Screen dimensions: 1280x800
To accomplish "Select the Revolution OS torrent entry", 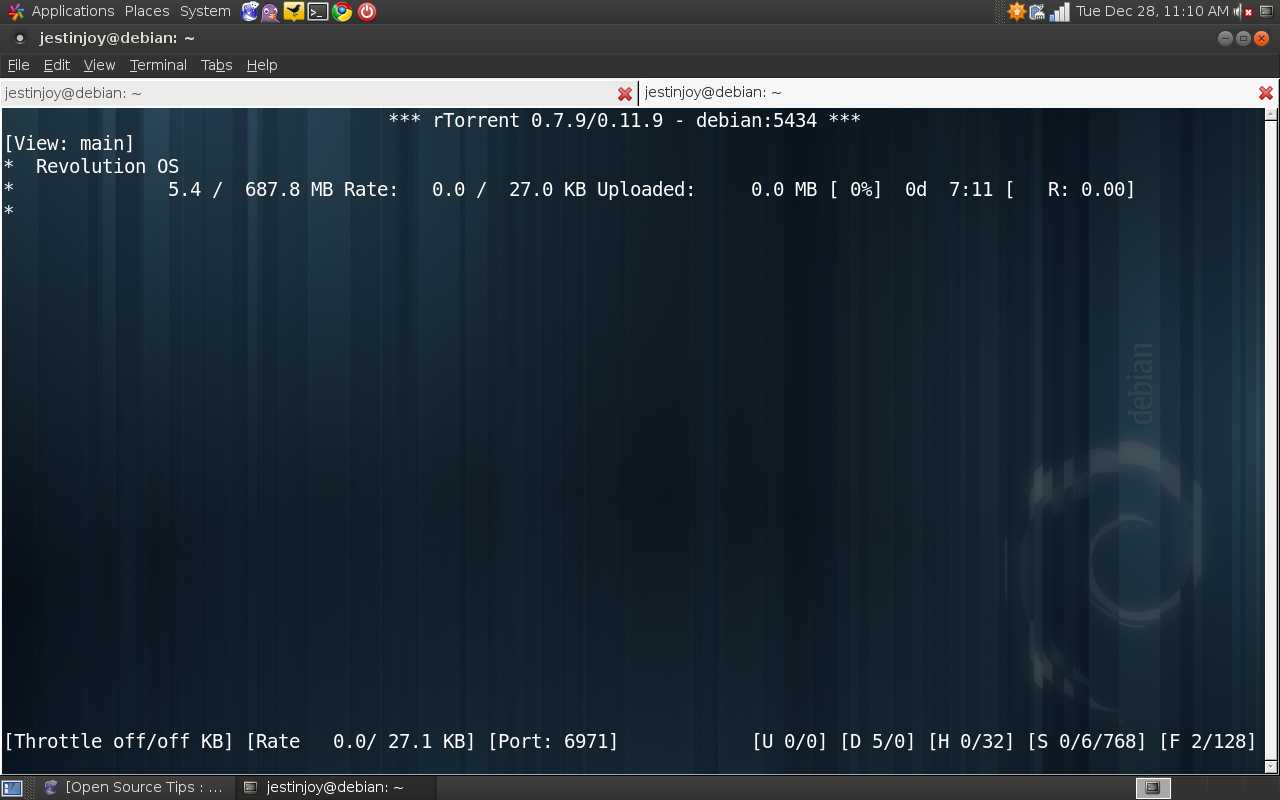I will tap(107, 166).
